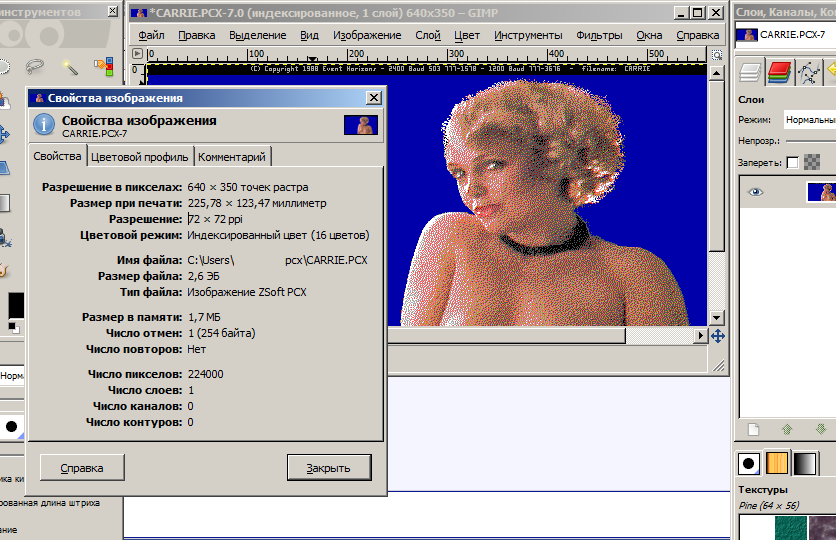Open the Правка menu
Image resolution: width=836 pixels, height=540 pixels.
pyautogui.click(x=197, y=35)
